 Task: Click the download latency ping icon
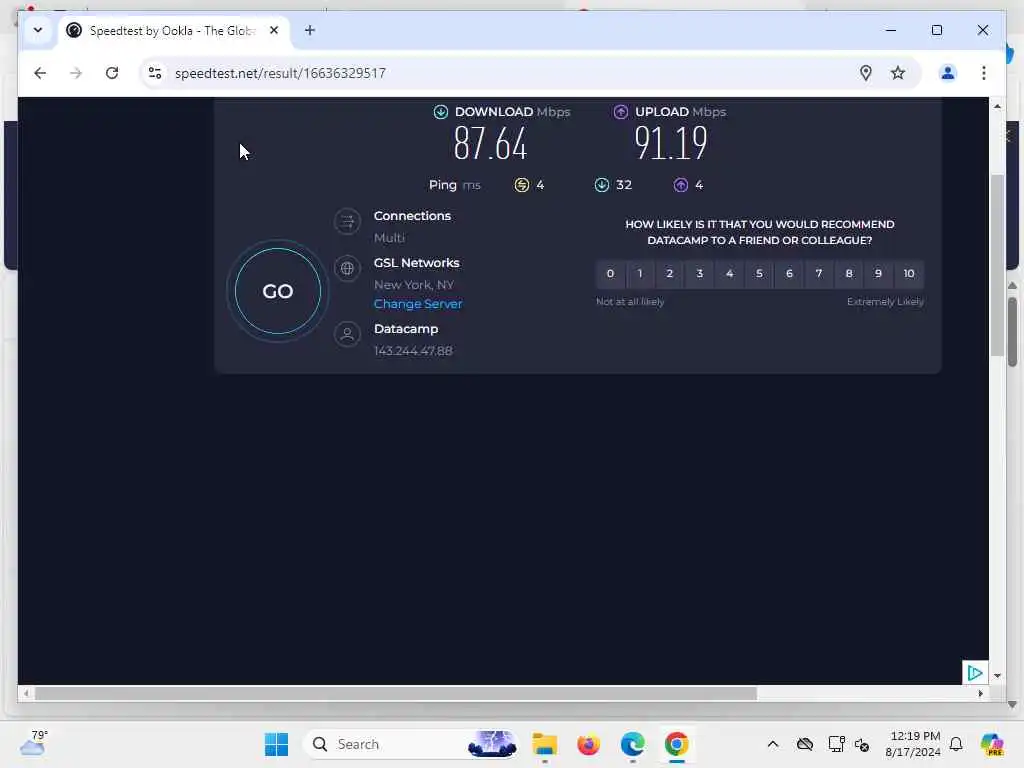pos(601,185)
